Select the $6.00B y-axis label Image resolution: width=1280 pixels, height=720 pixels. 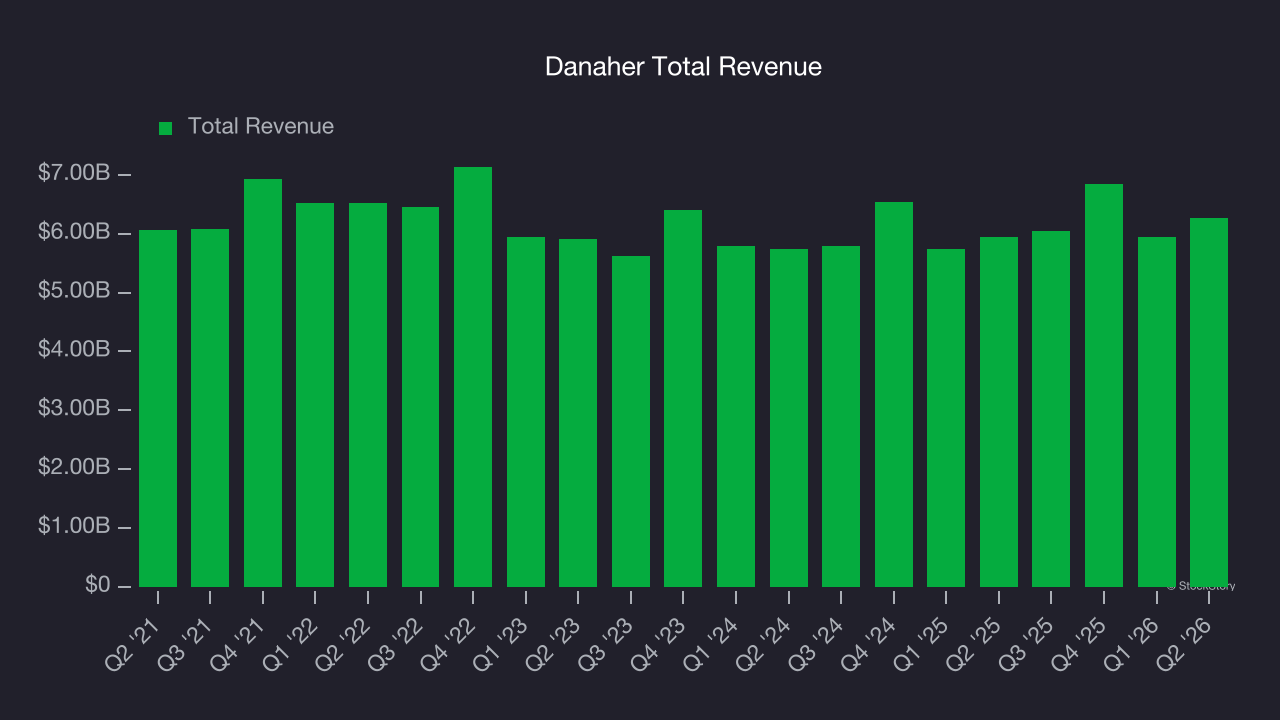[x=73, y=233]
